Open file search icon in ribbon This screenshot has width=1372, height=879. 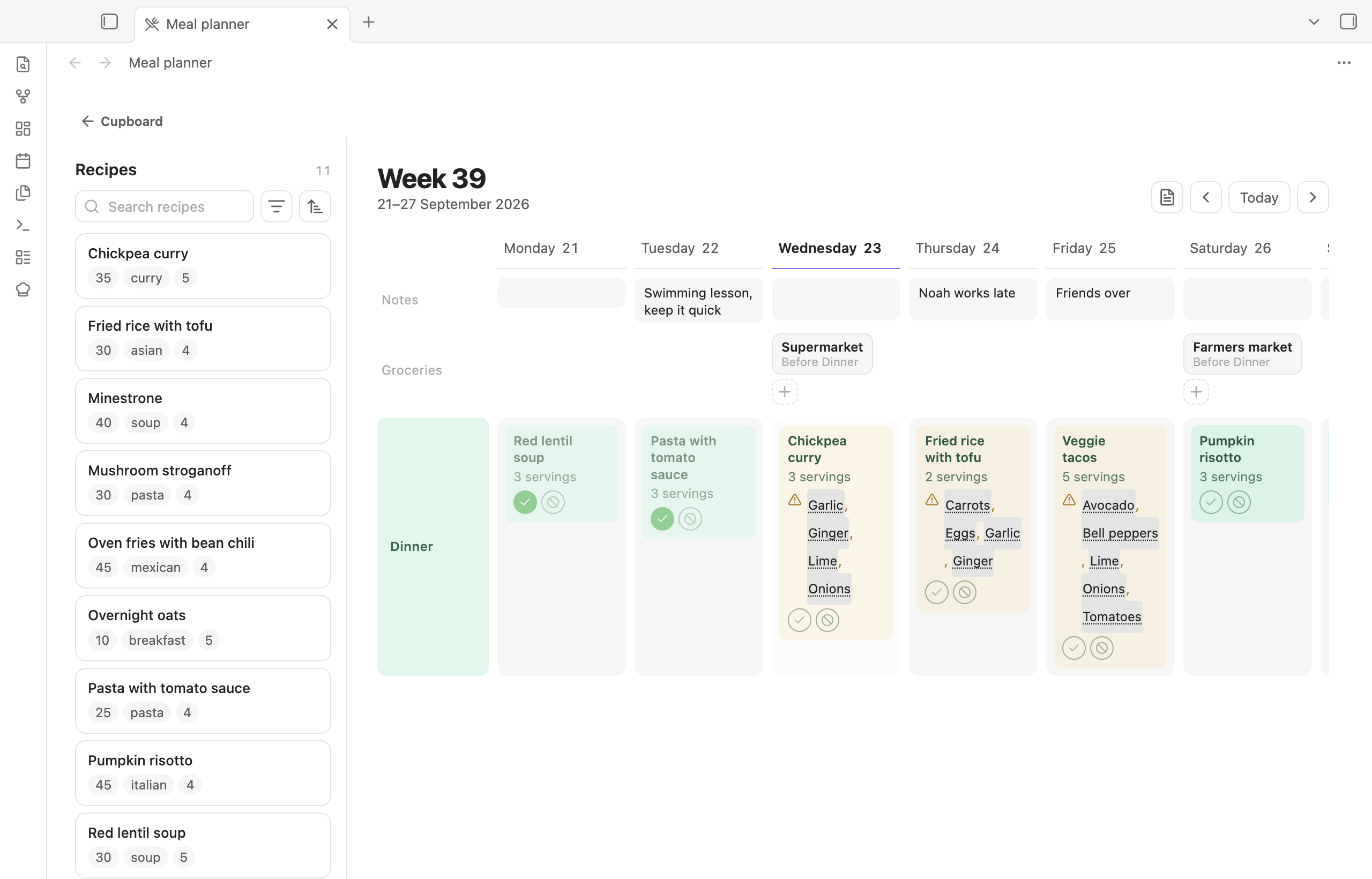pyautogui.click(x=23, y=64)
